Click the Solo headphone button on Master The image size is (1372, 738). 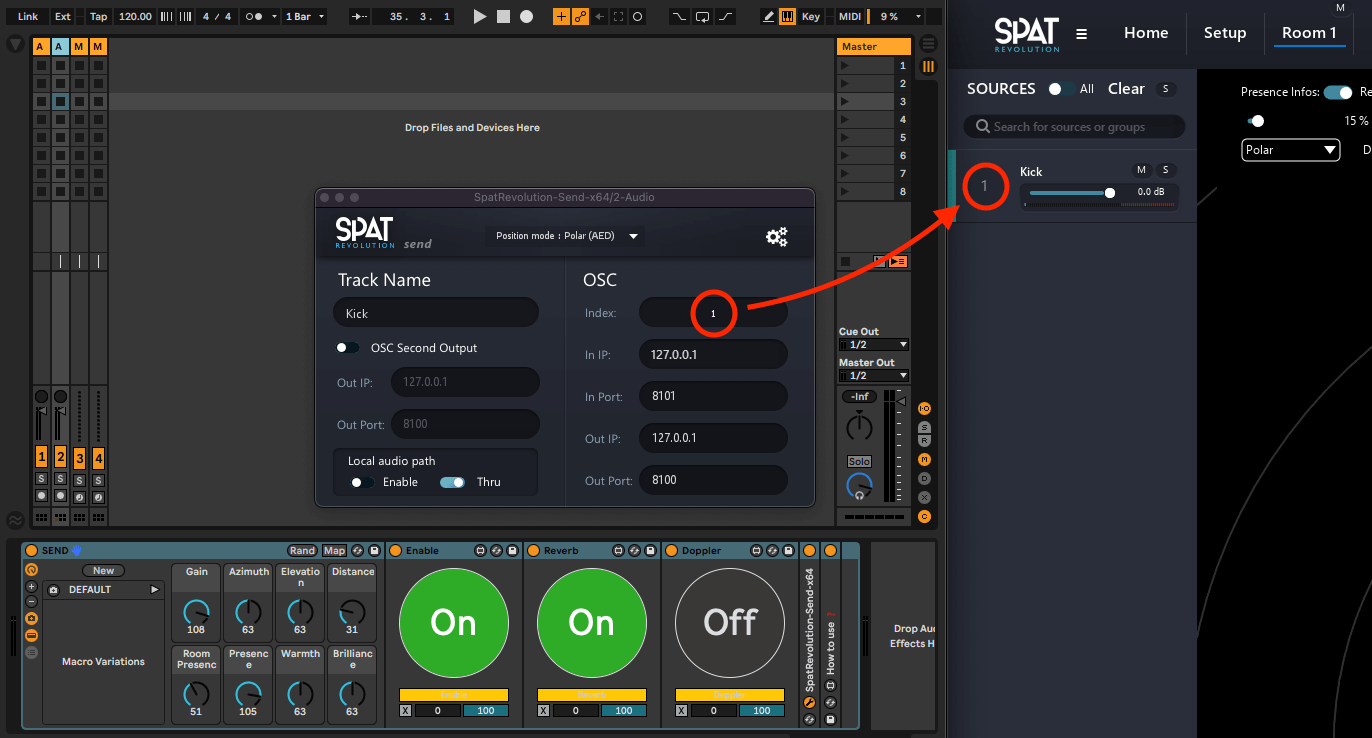[x=859, y=462]
